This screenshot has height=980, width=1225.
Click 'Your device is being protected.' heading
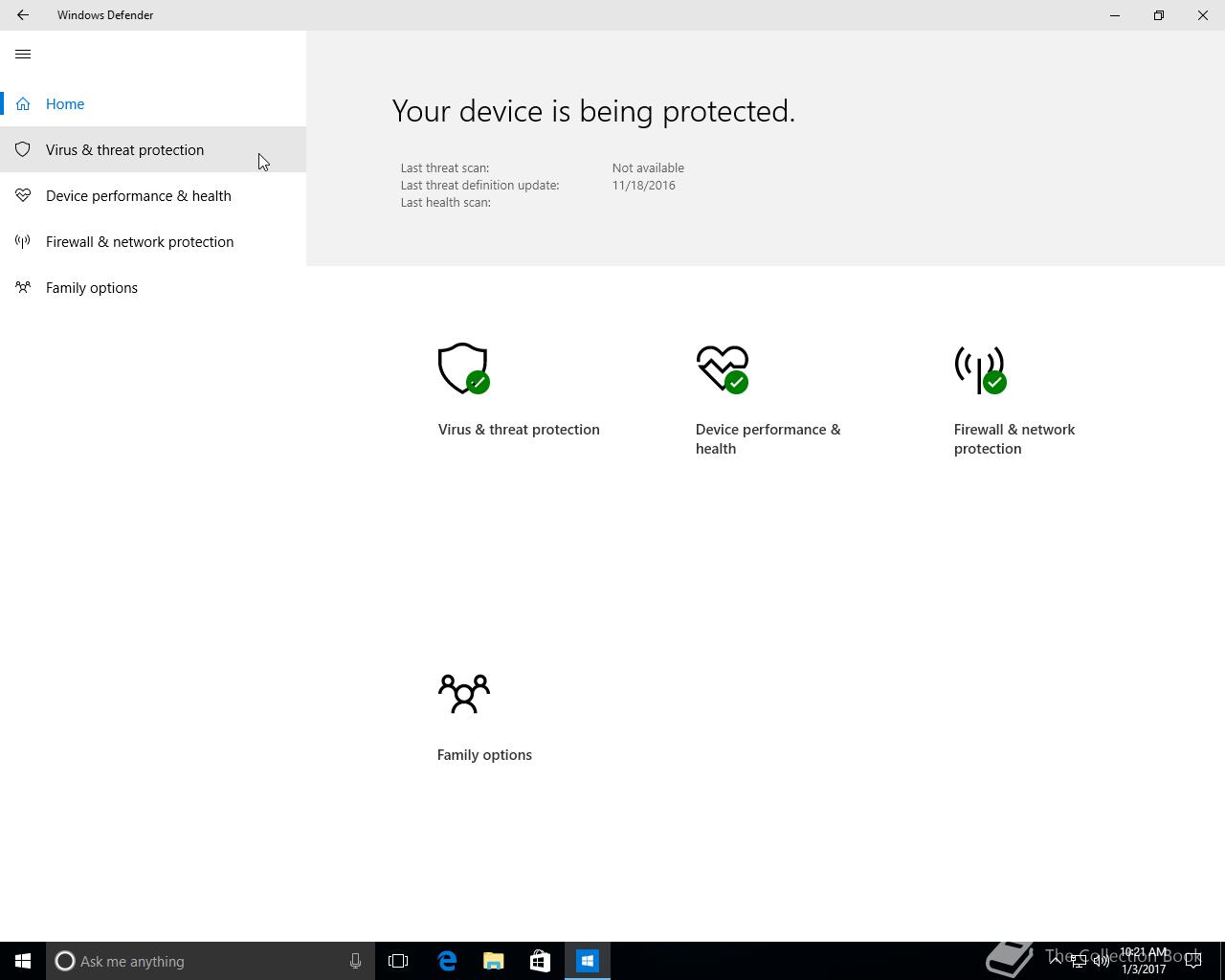click(x=593, y=111)
